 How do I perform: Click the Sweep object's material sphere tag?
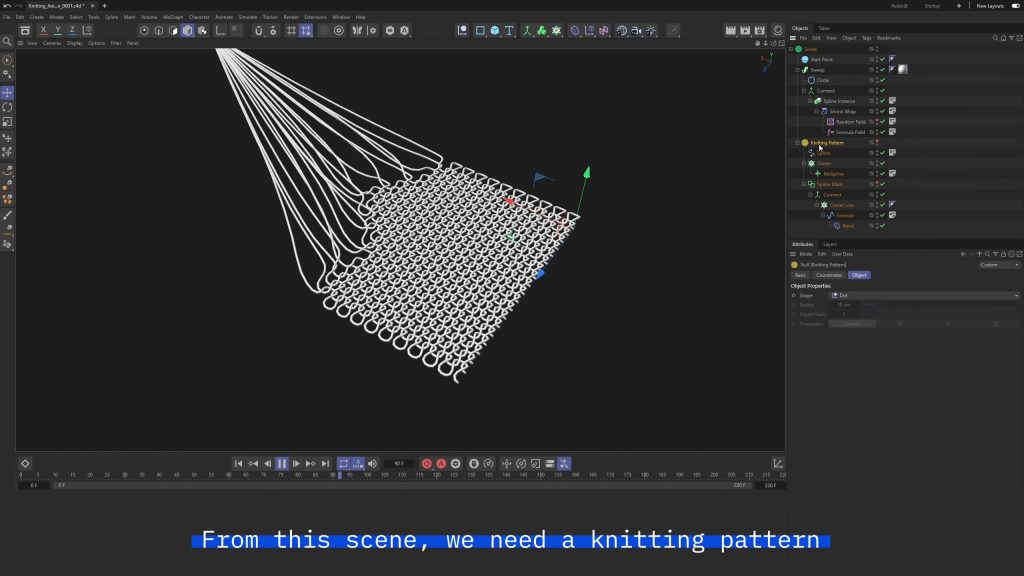[x=903, y=69]
